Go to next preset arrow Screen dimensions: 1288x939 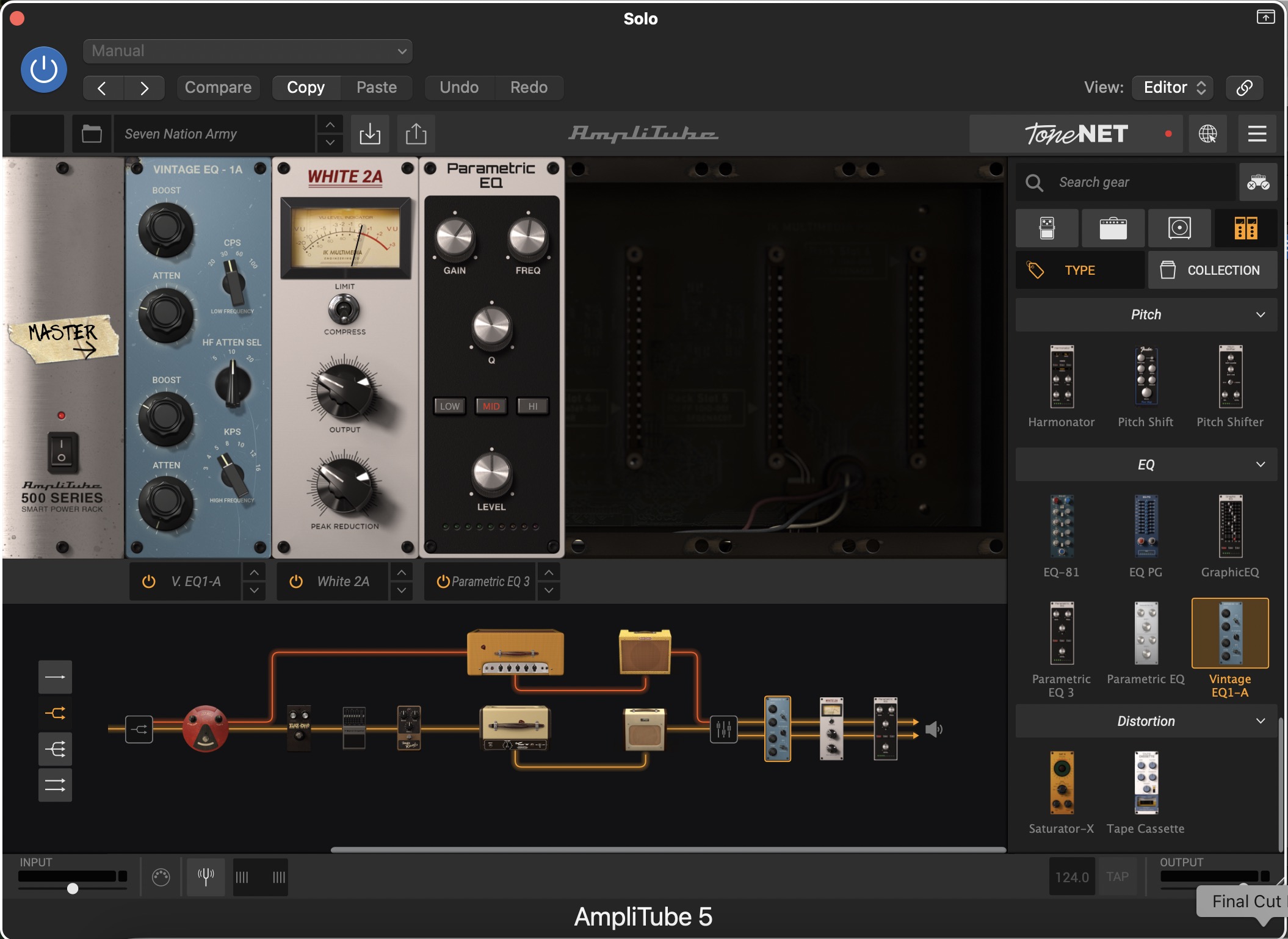(x=144, y=88)
